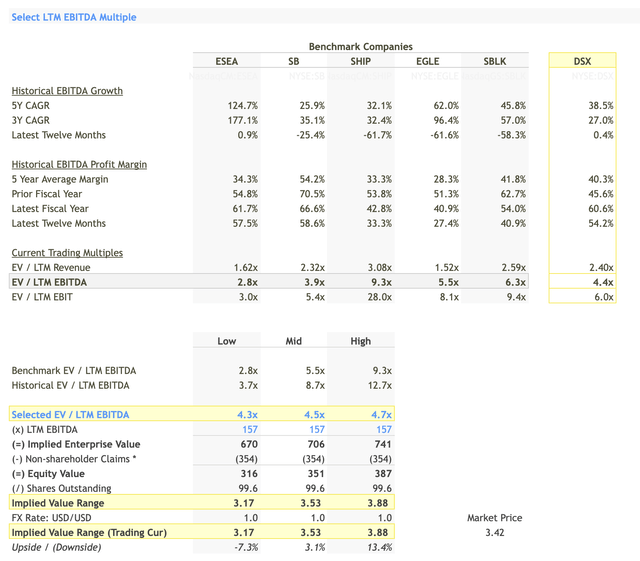Click the Market Price value 3.42

495,532
